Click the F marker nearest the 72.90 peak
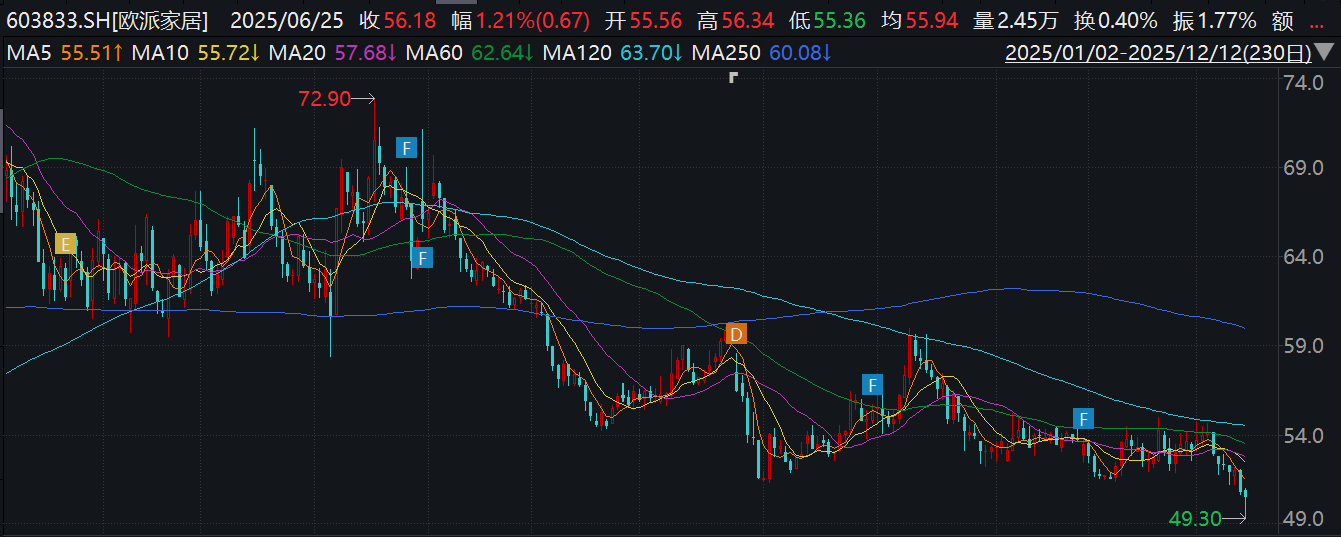The image size is (1341, 537). (x=406, y=148)
